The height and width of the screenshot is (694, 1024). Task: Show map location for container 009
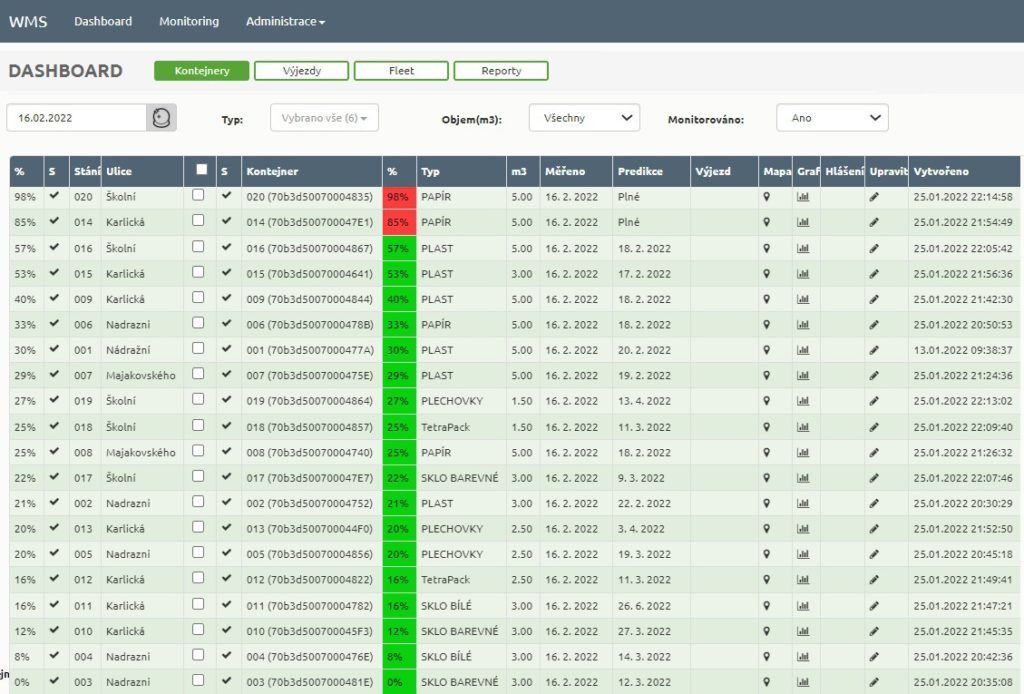tap(767, 299)
